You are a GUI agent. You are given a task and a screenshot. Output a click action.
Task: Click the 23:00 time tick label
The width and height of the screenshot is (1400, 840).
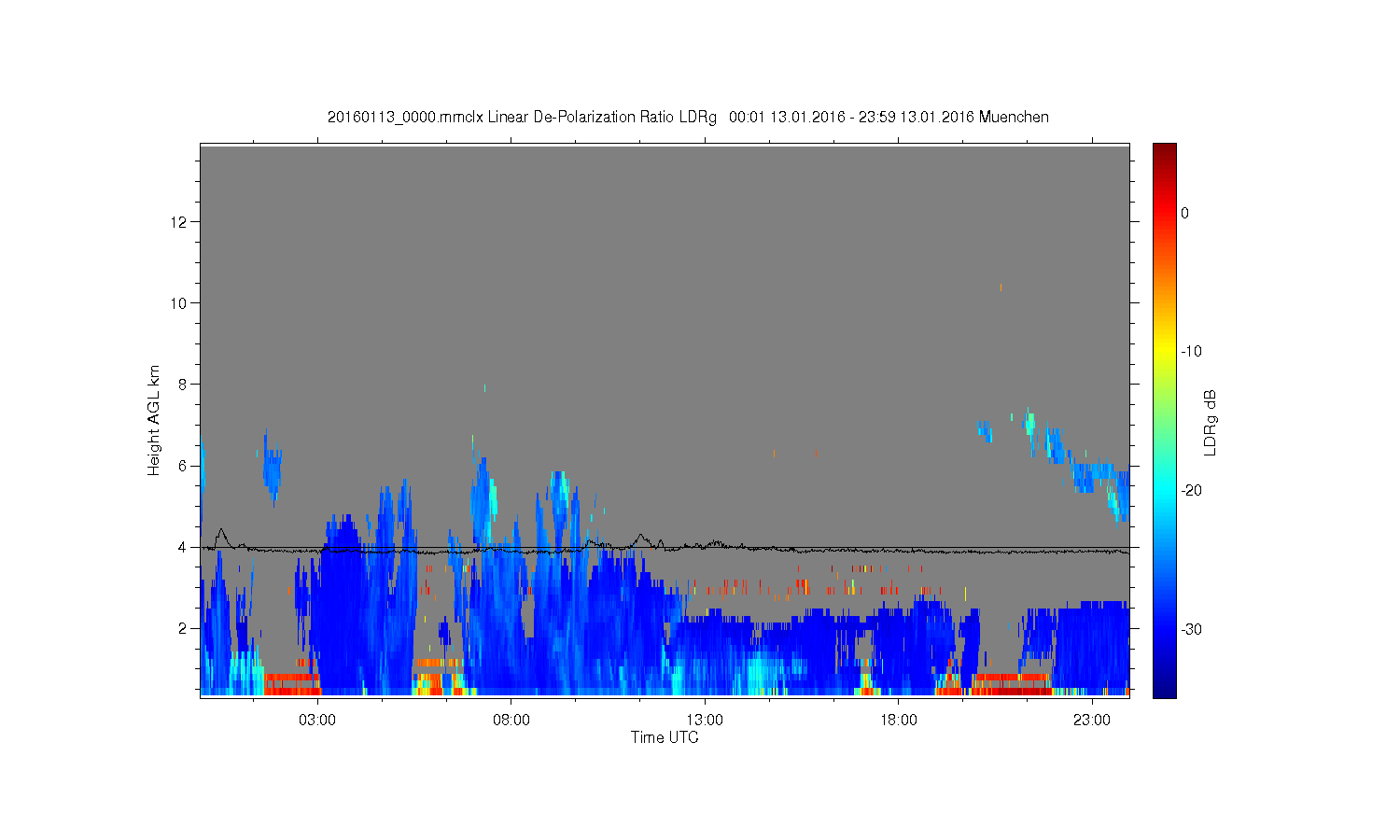[x=1092, y=721]
